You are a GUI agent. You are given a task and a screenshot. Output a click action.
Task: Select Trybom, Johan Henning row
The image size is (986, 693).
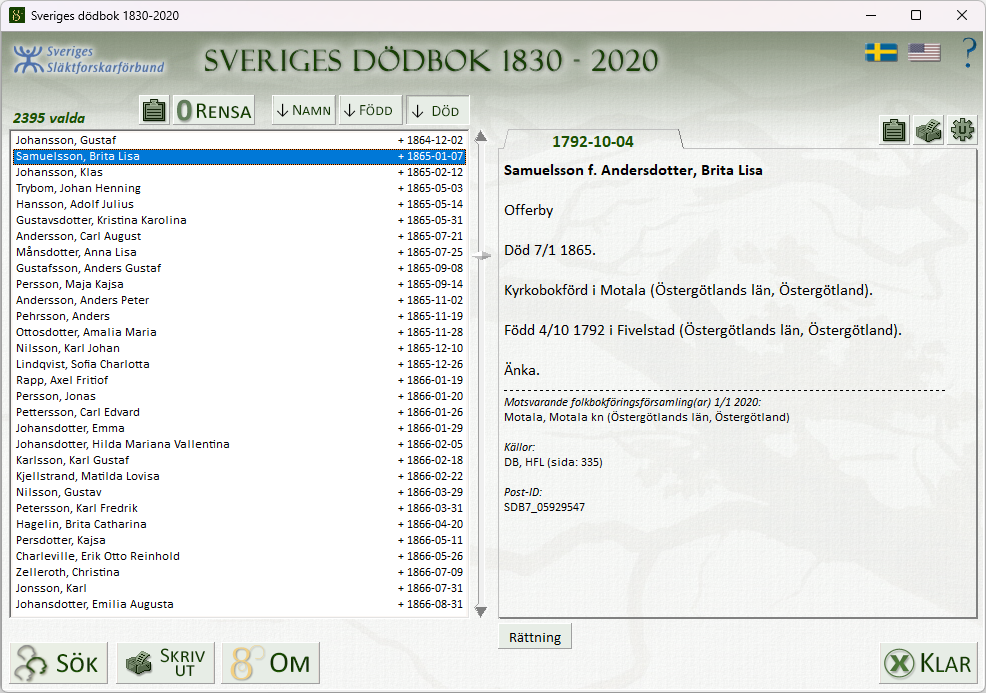click(239, 188)
